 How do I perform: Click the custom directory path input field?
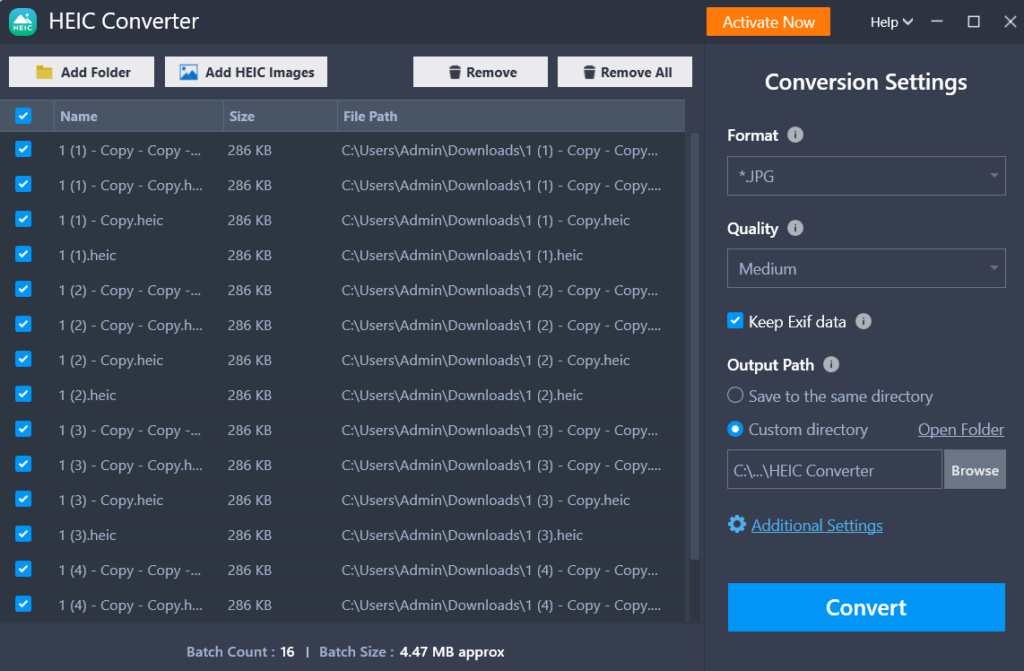[x=834, y=470]
